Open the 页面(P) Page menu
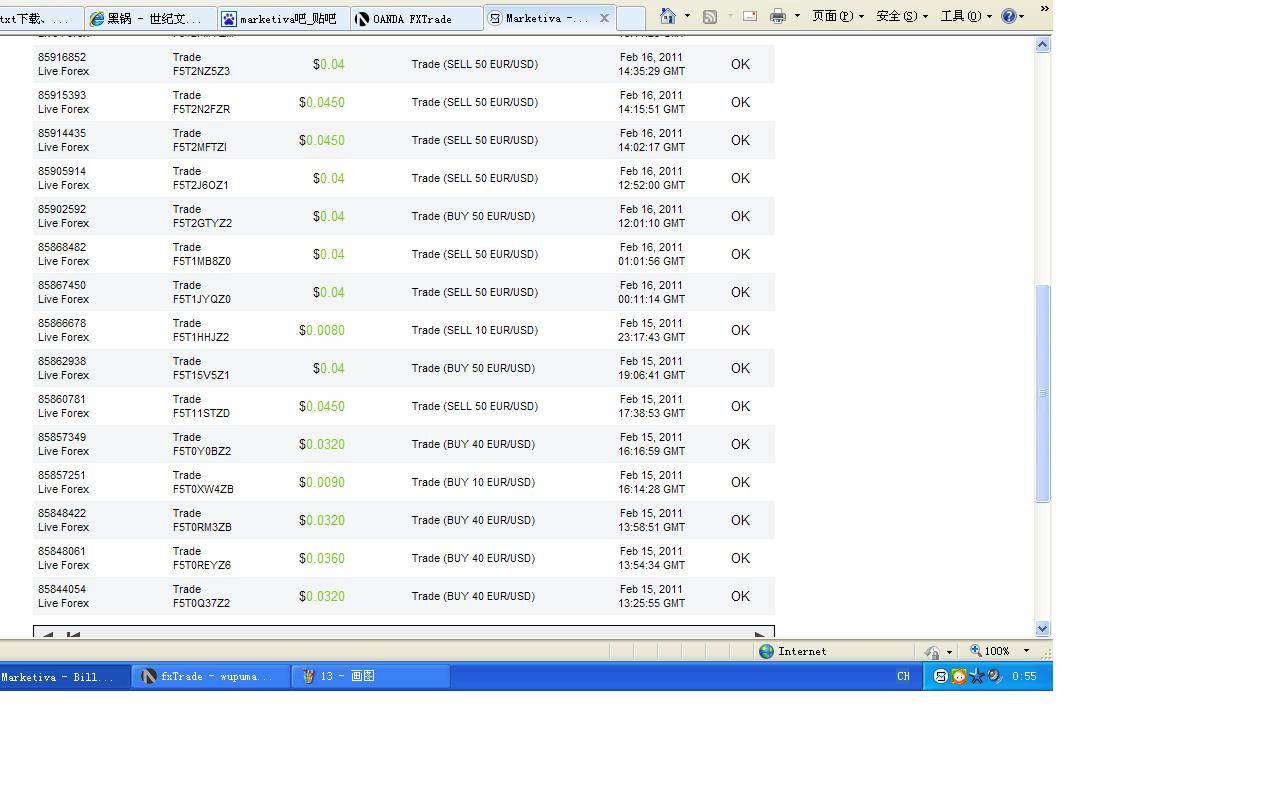 [838, 16]
